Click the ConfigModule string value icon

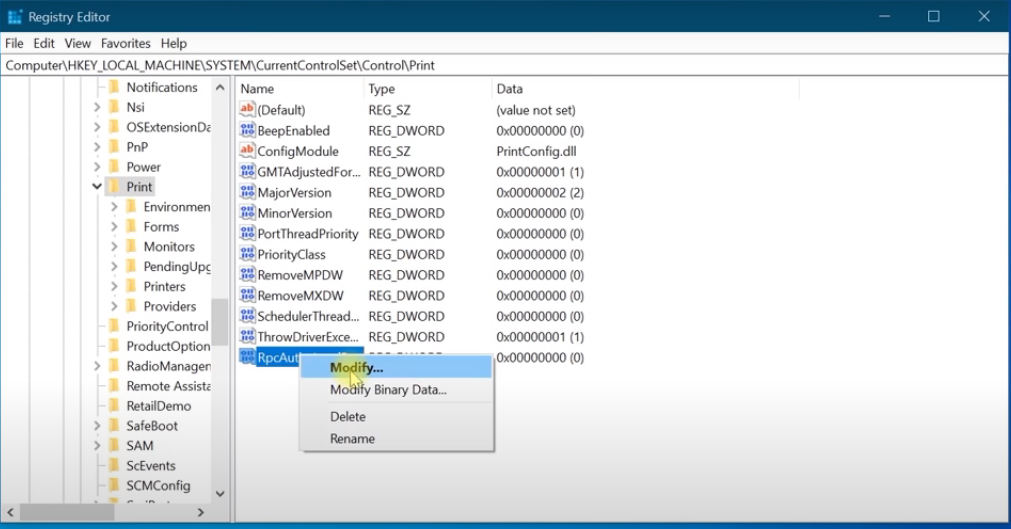pos(247,151)
